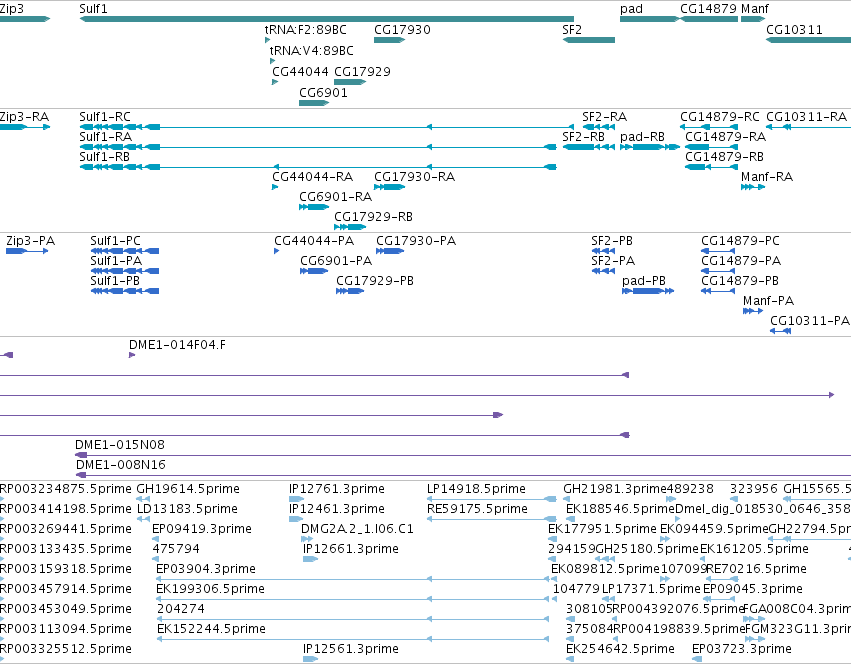The width and height of the screenshot is (851, 664).
Task: Select the LP14918.5prime EST label
Action: pos(477,489)
